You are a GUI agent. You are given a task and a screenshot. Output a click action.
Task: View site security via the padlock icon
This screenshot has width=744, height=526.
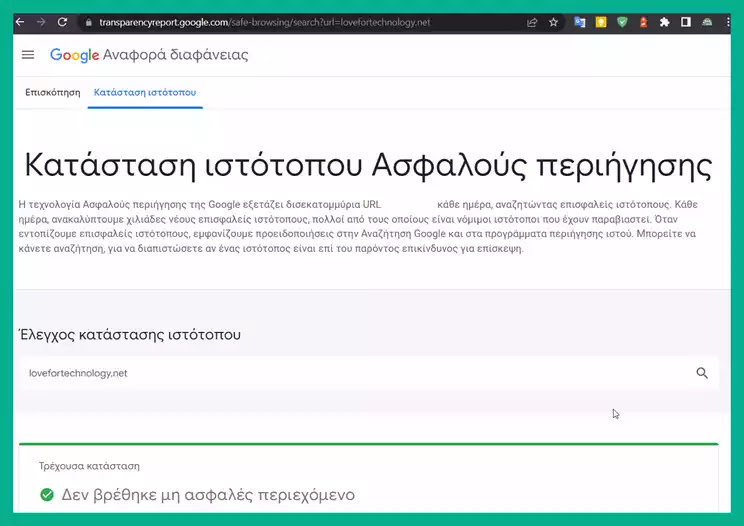(x=88, y=22)
